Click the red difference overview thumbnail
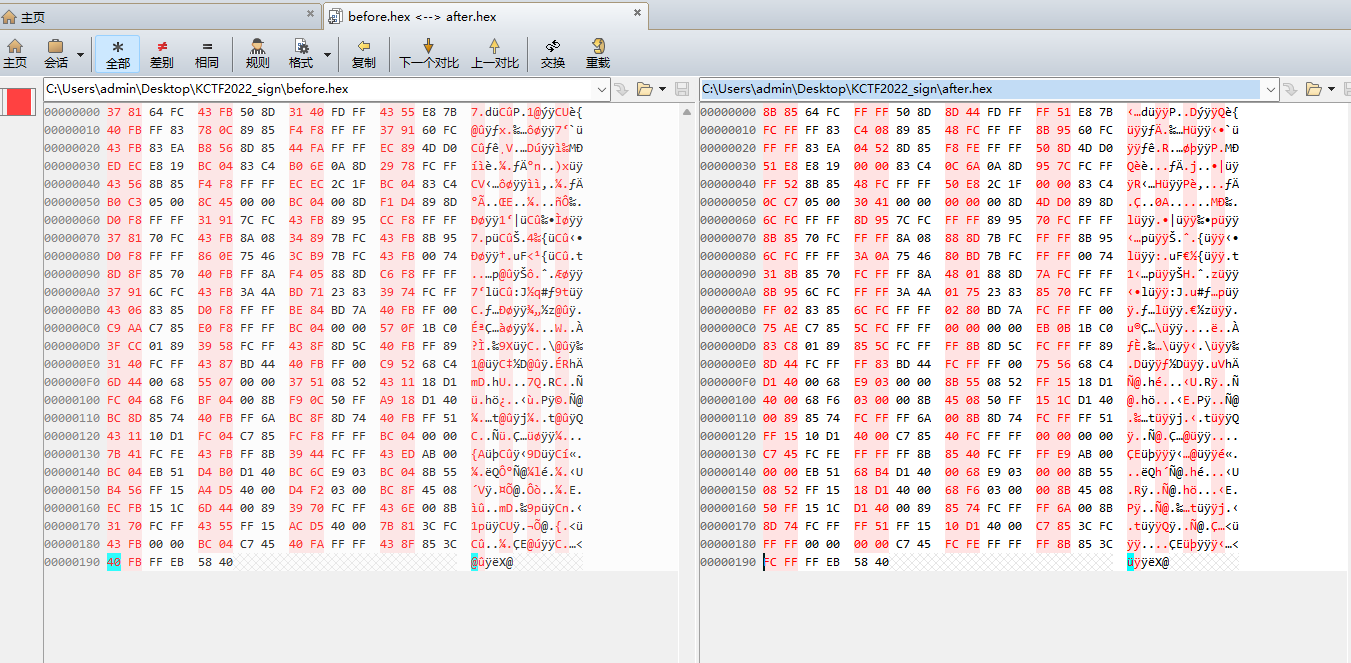 pyautogui.click(x=19, y=101)
